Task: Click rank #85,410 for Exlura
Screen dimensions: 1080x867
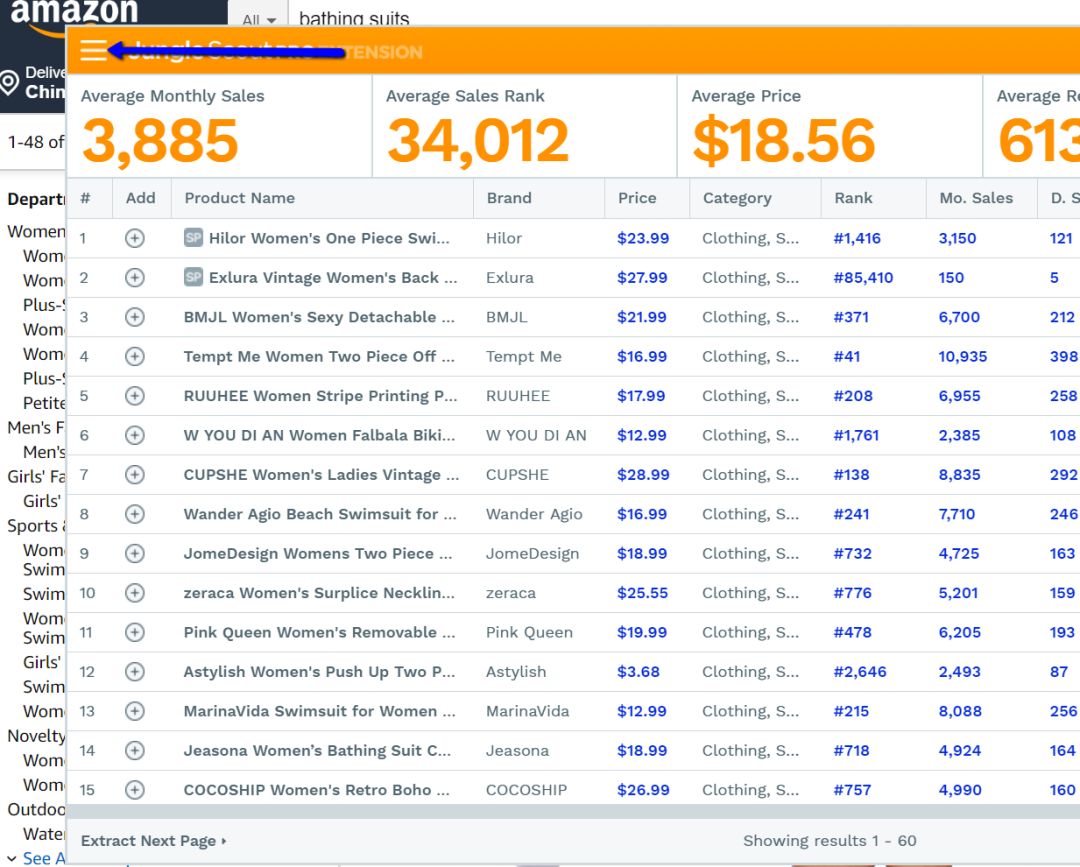Action: [x=863, y=278]
